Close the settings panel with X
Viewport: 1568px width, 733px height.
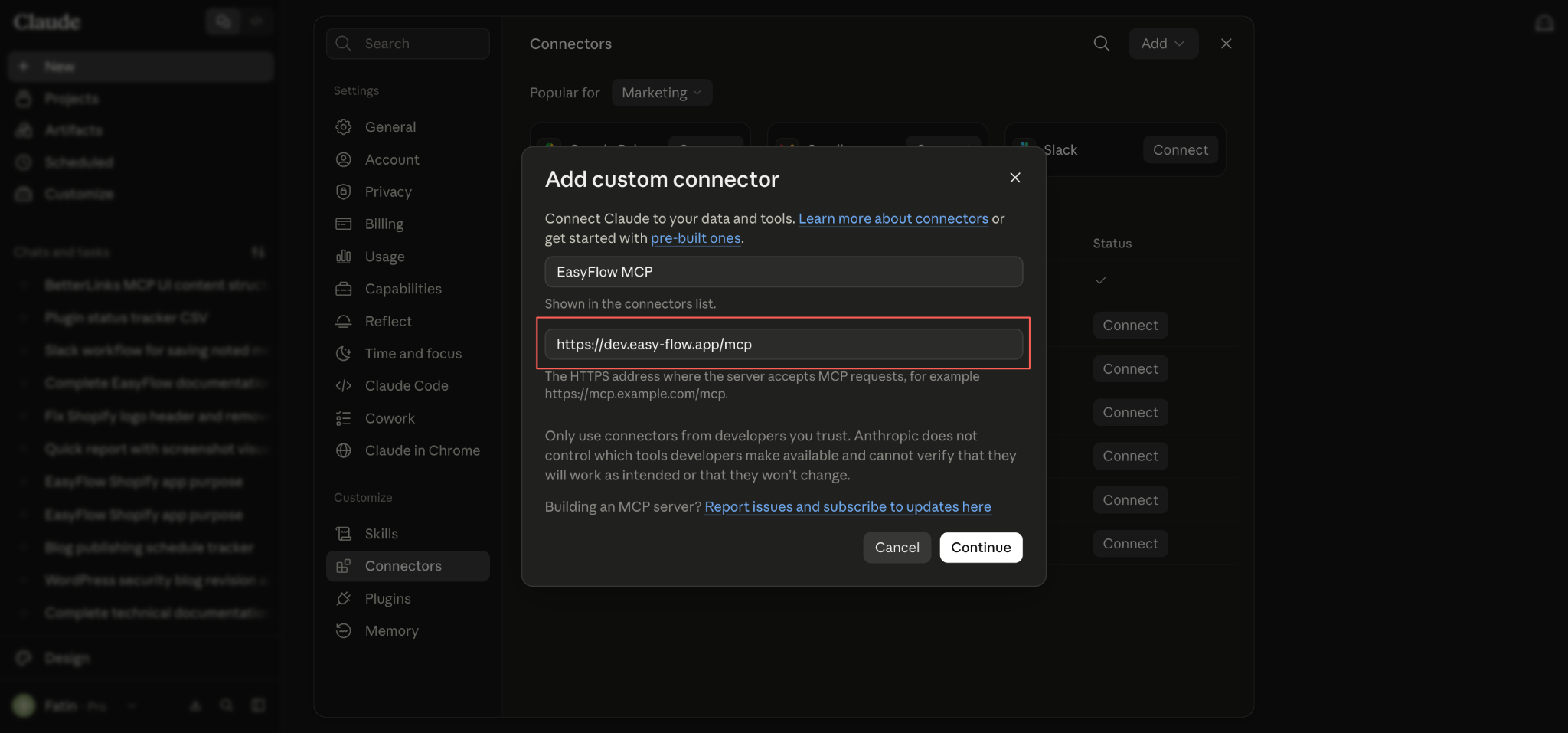pos(1226,44)
